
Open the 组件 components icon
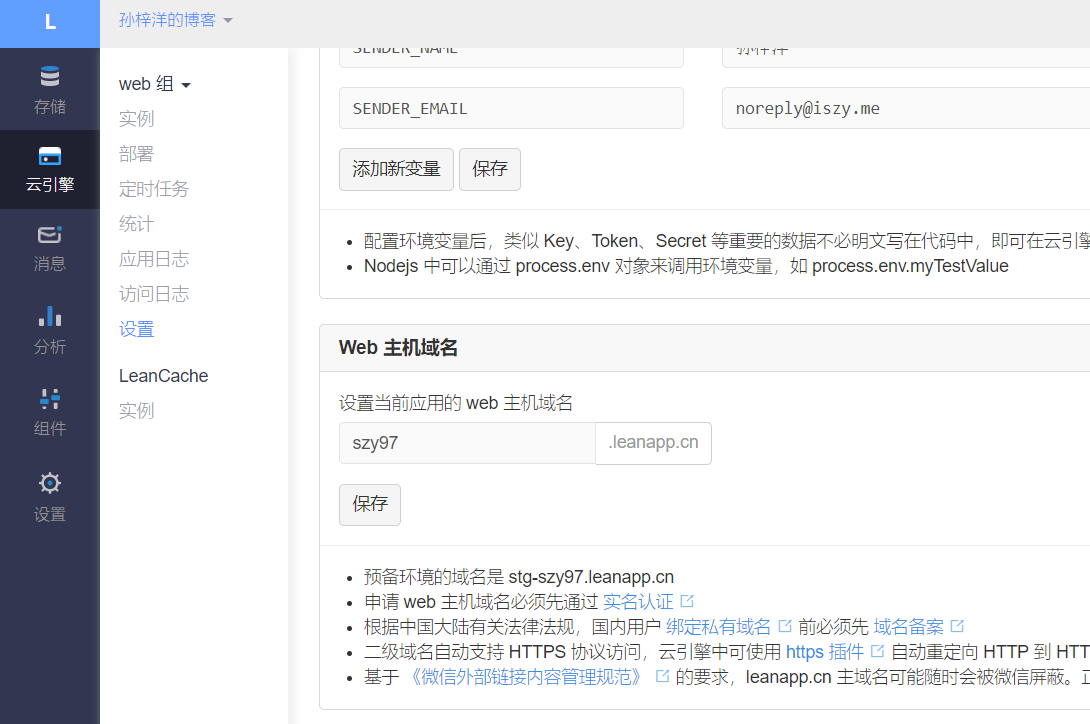[50, 399]
